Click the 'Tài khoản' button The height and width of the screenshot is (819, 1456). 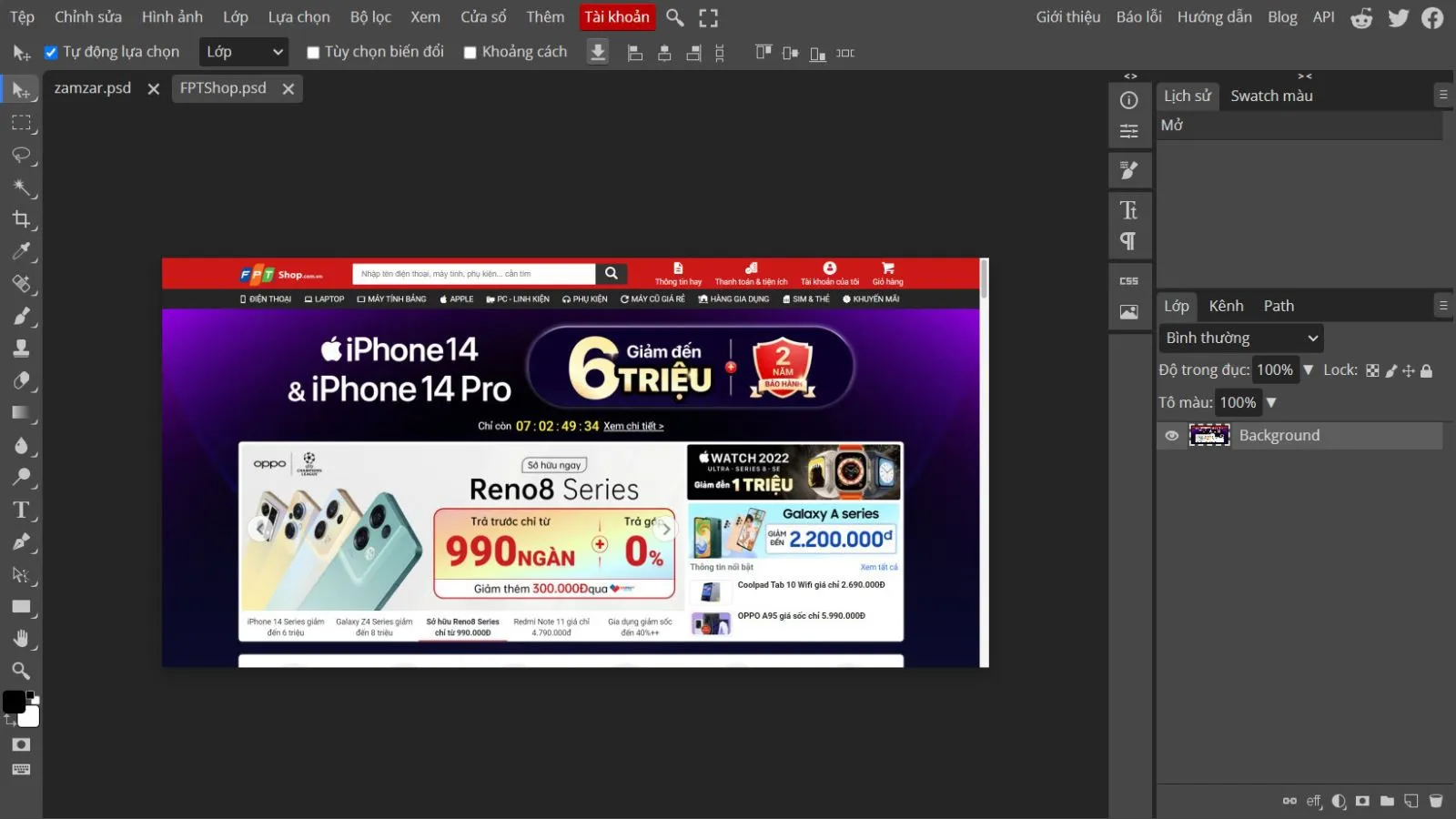pyautogui.click(x=617, y=17)
